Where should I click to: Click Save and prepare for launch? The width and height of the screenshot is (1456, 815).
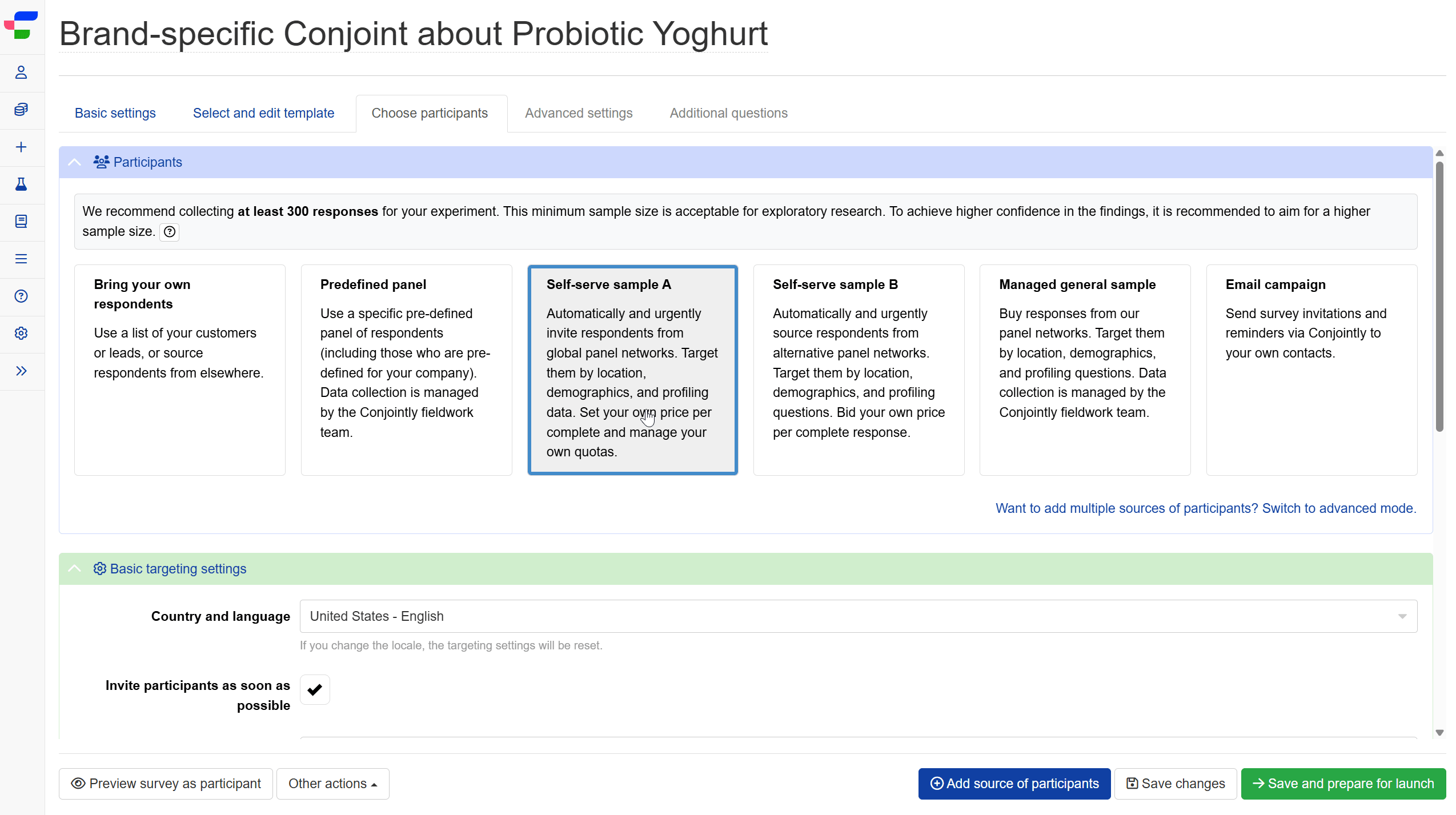pos(1343,784)
